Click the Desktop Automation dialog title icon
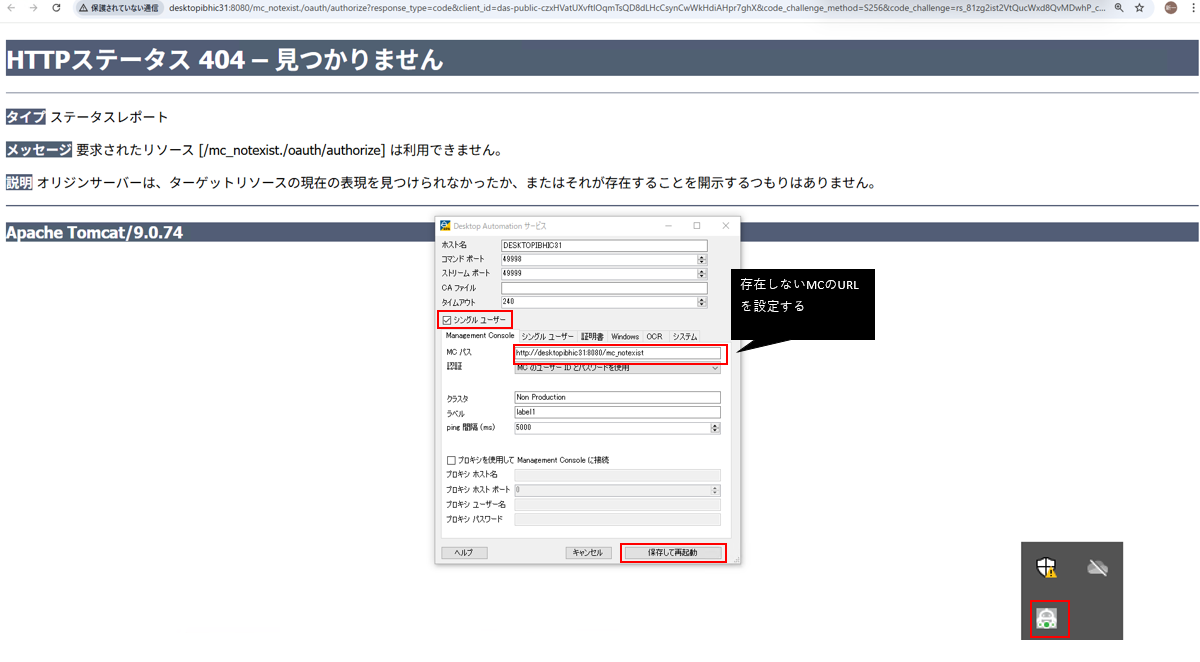 (446, 226)
